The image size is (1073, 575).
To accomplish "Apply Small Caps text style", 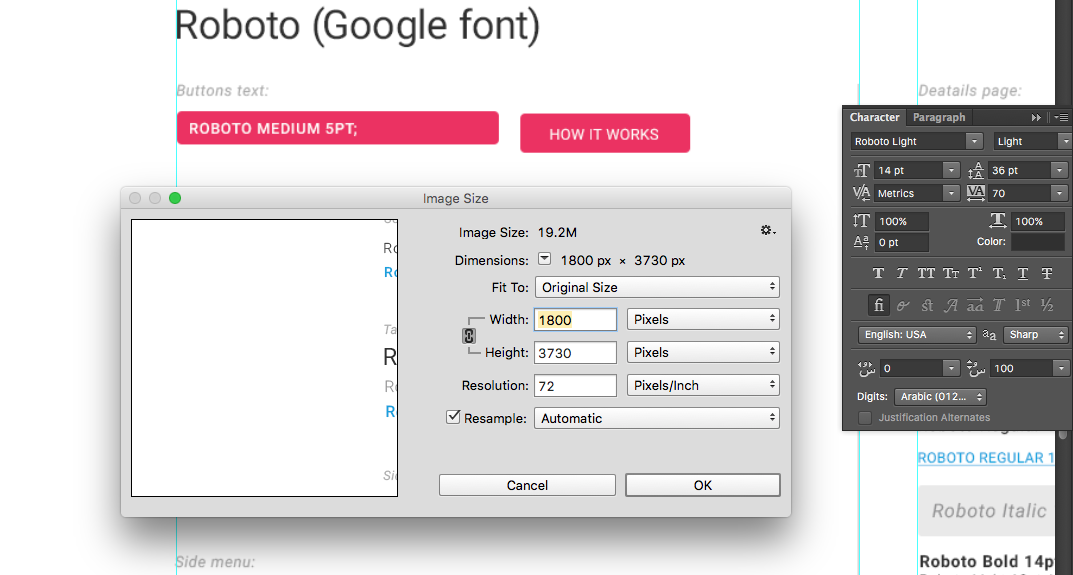I will pyautogui.click(x=951, y=273).
